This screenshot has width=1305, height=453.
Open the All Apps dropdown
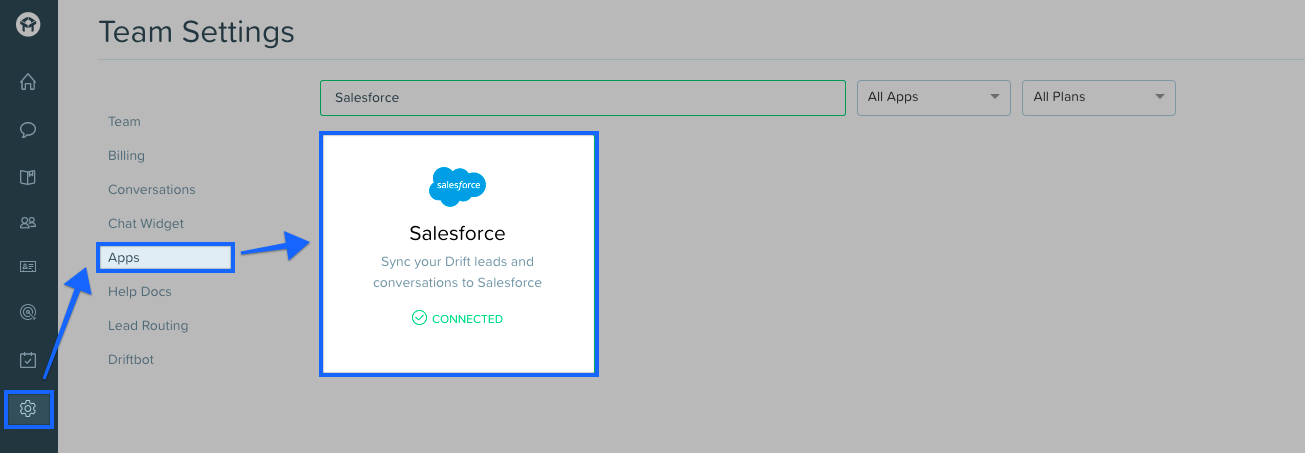tap(934, 97)
